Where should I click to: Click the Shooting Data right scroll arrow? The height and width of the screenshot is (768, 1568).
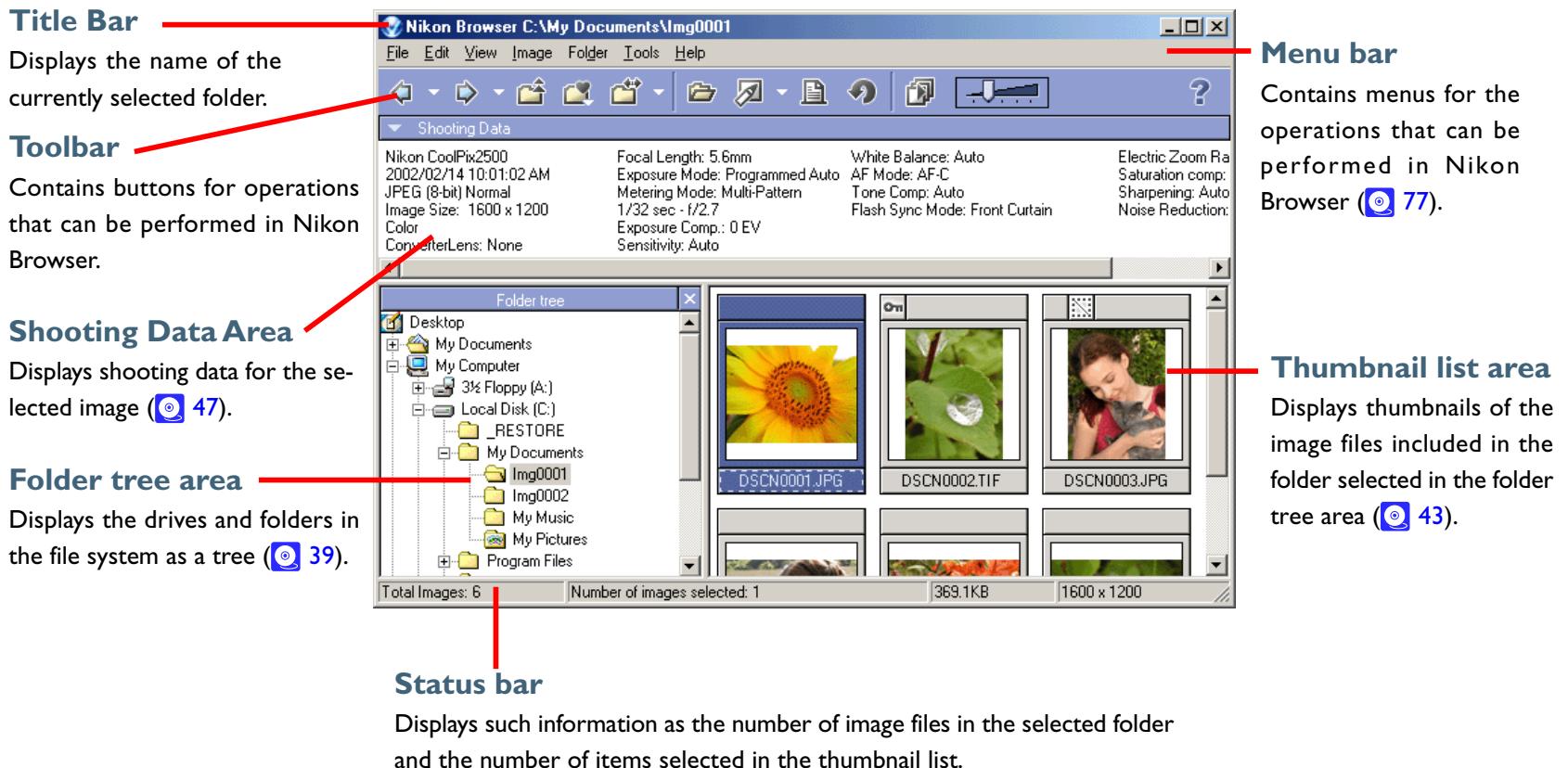(x=1218, y=268)
